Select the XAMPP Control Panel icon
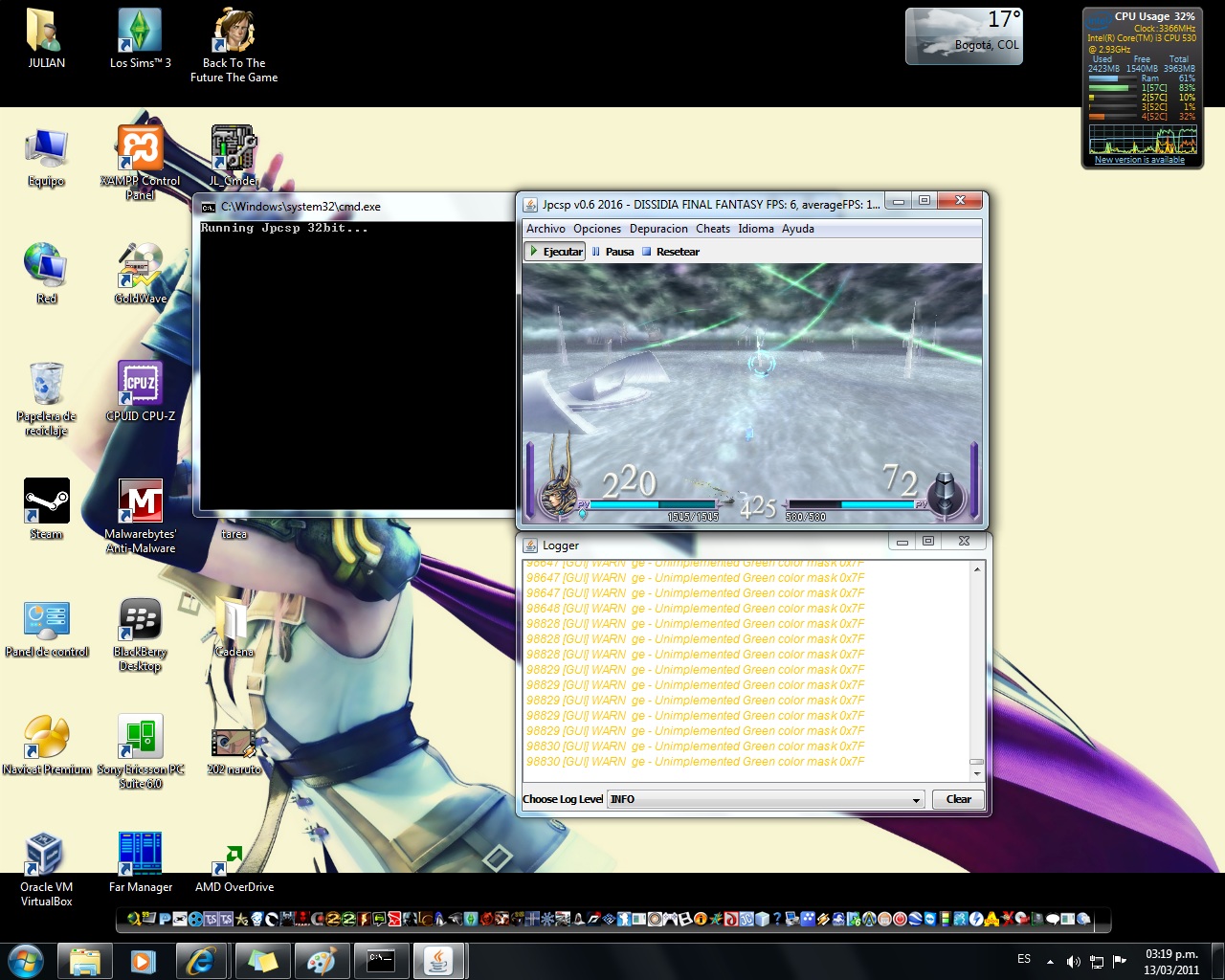This screenshot has width=1225, height=980. pos(140,163)
